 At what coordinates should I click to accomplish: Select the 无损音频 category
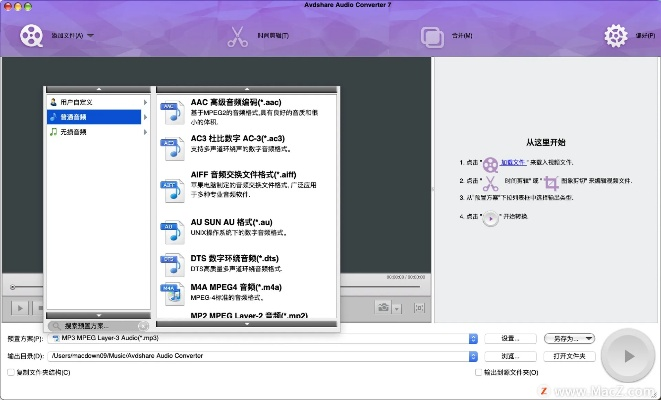(94, 132)
